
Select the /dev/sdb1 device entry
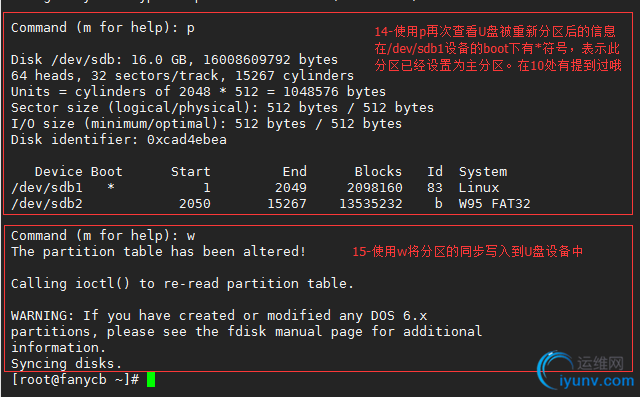[47, 188]
